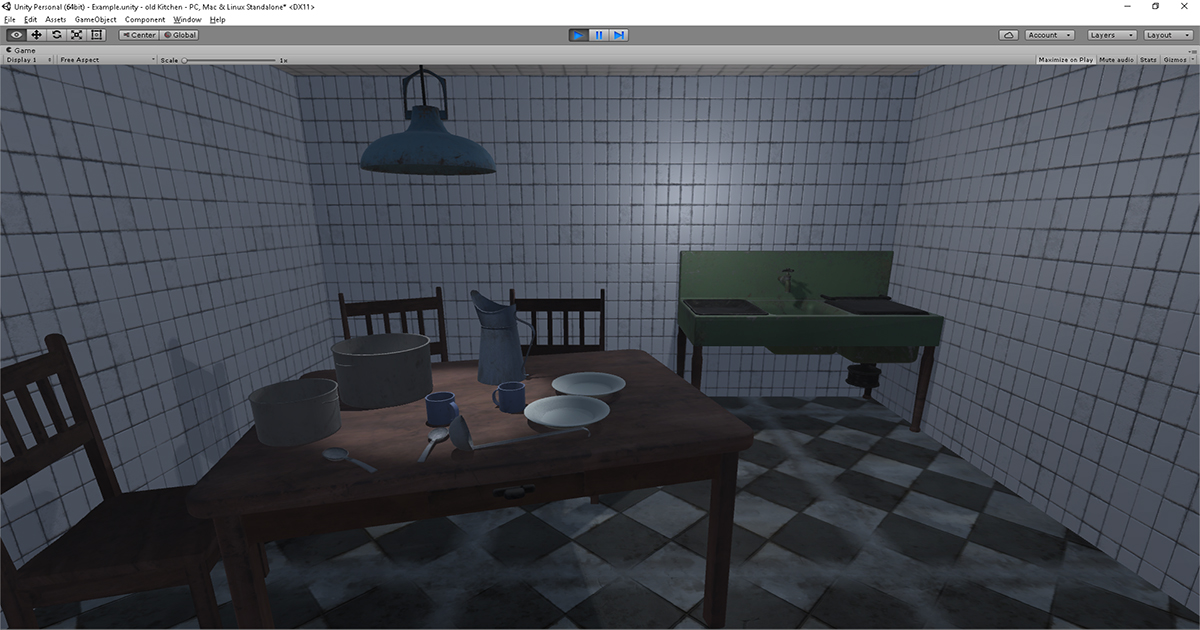This screenshot has width=1200, height=630.
Task: Open Unity Cloud Services
Action: click(x=1008, y=34)
